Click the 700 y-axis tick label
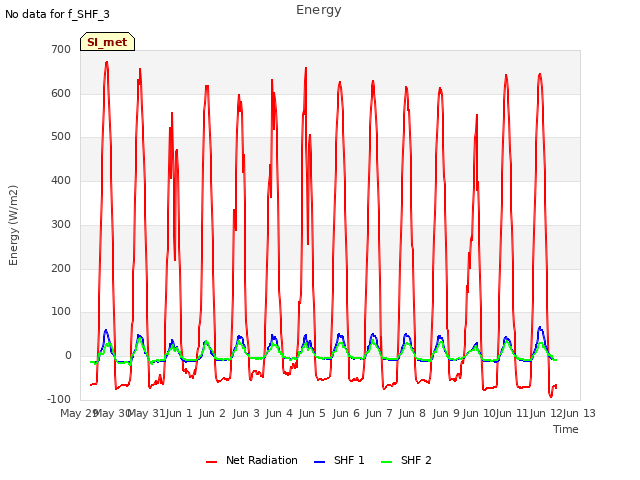 [61, 49]
